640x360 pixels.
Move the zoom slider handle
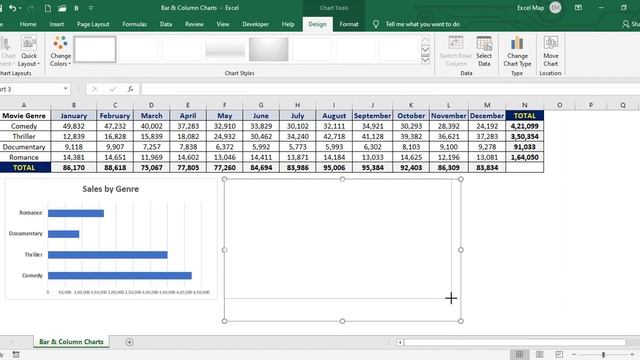603,354
